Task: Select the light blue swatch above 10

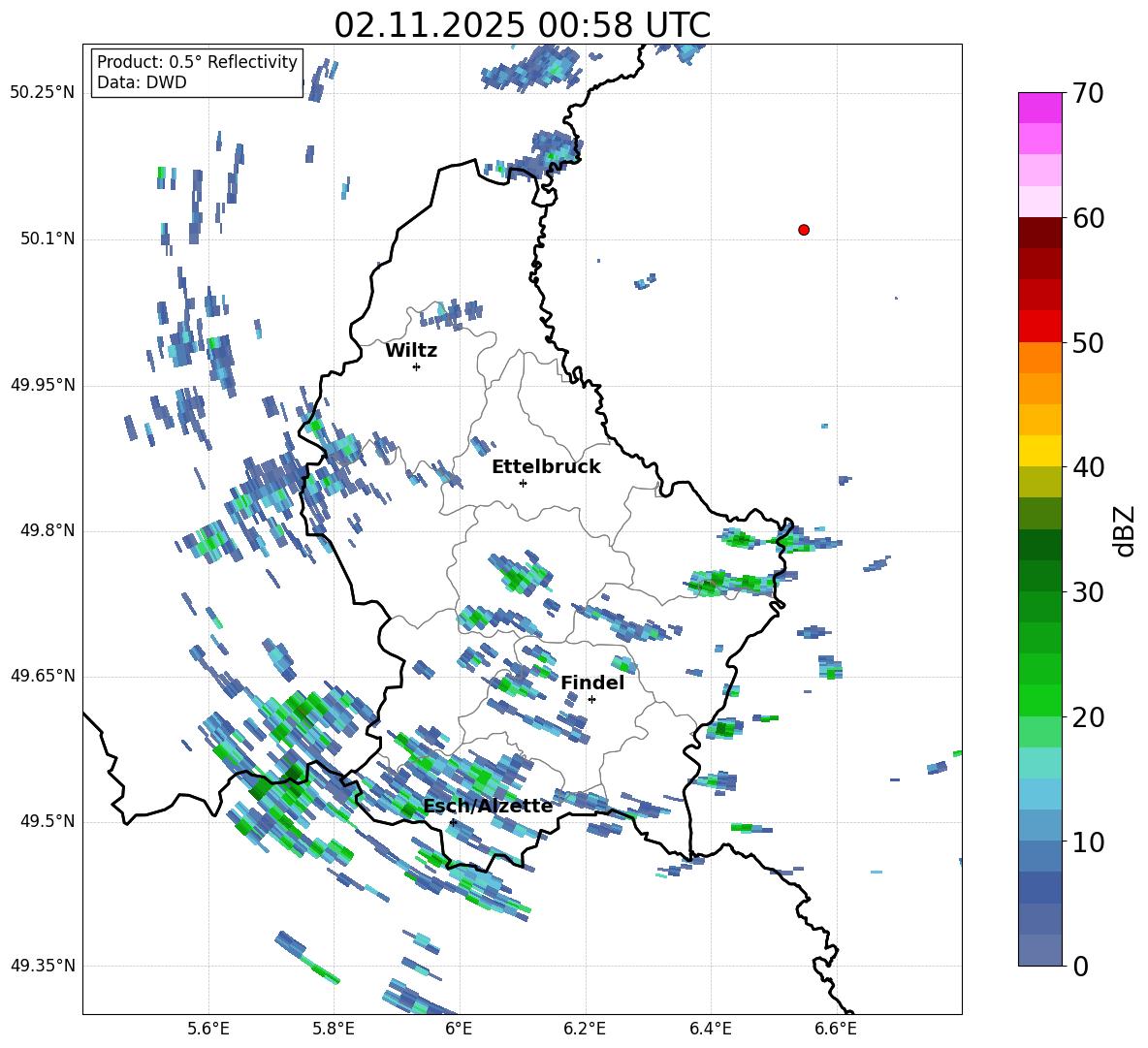Action: pyautogui.click(x=1040, y=825)
